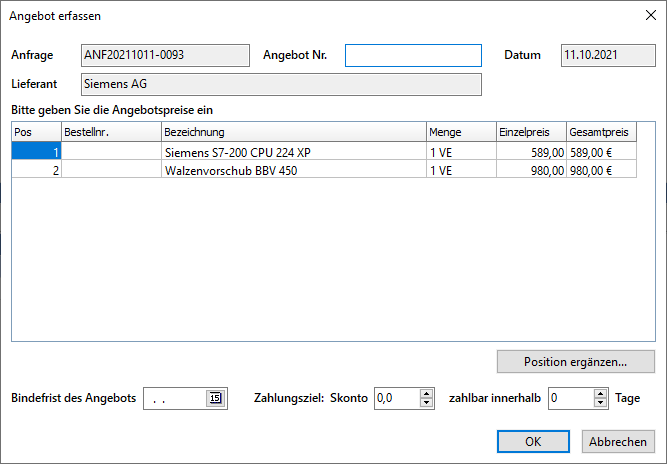Click the Angebot Nr. input field
Image resolution: width=667 pixels, height=464 pixels.
click(413, 55)
